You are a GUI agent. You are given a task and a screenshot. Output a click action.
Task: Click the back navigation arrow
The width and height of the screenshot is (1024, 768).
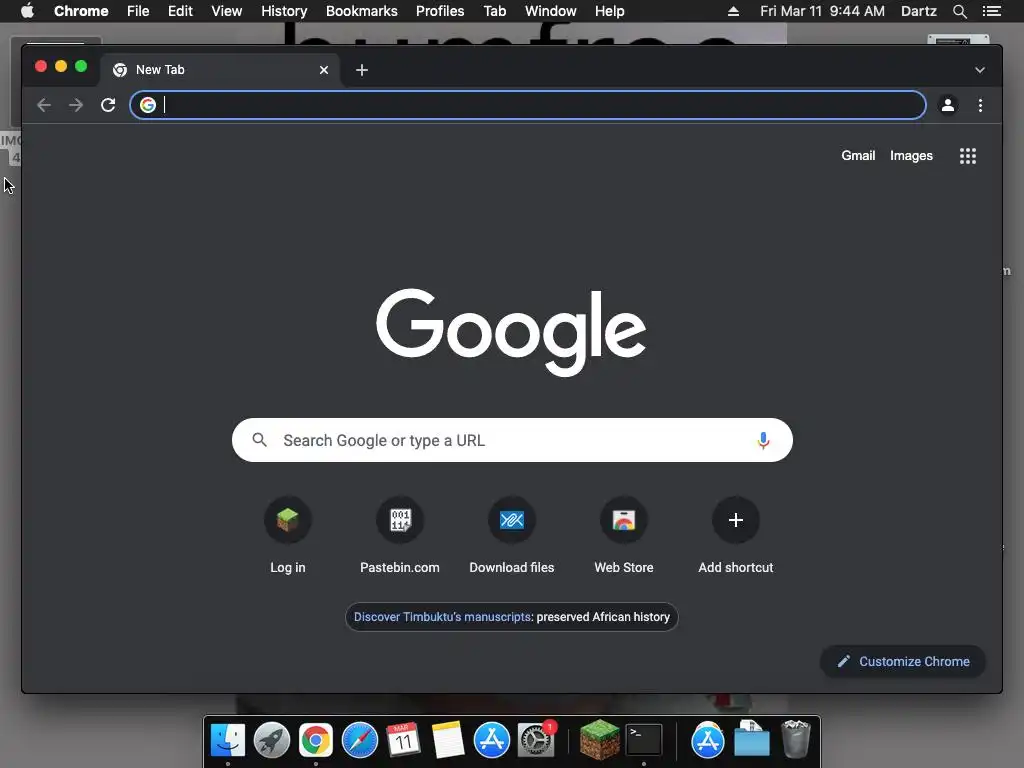tap(44, 105)
